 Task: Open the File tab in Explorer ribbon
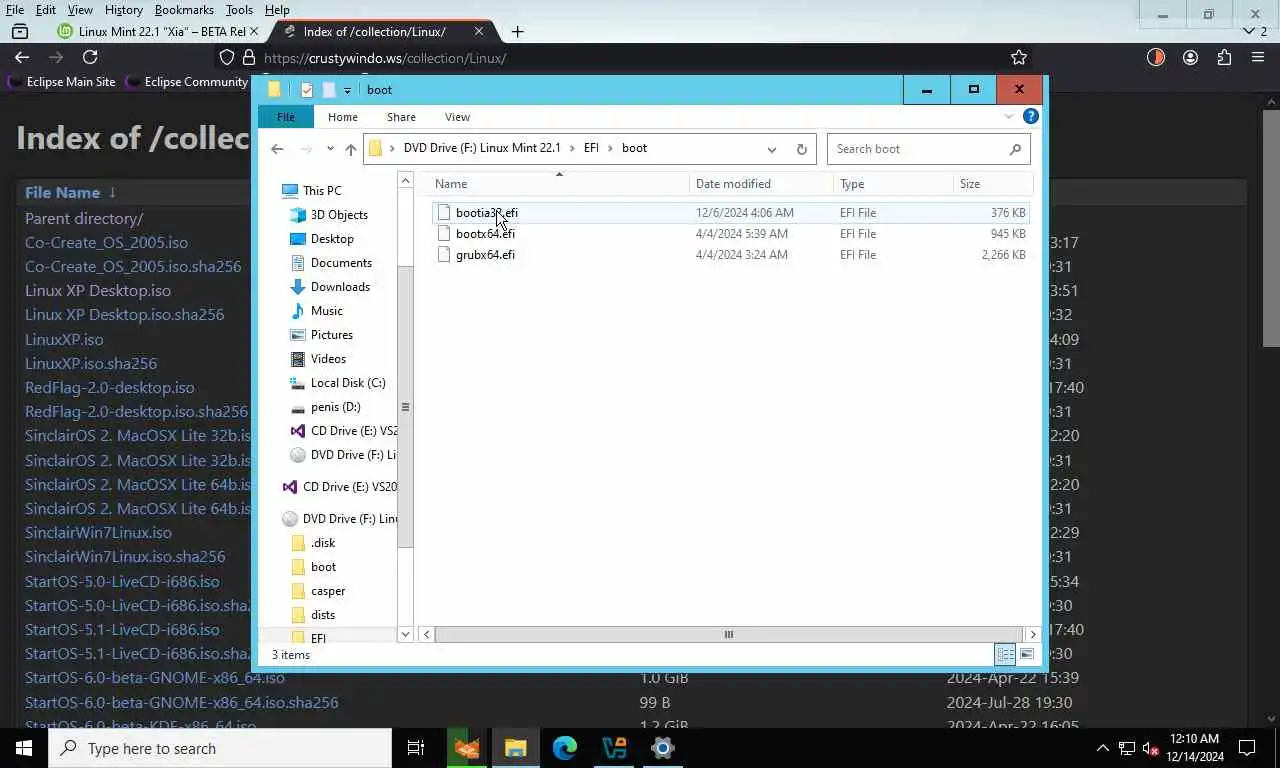pyautogui.click(x=286, y=117)
